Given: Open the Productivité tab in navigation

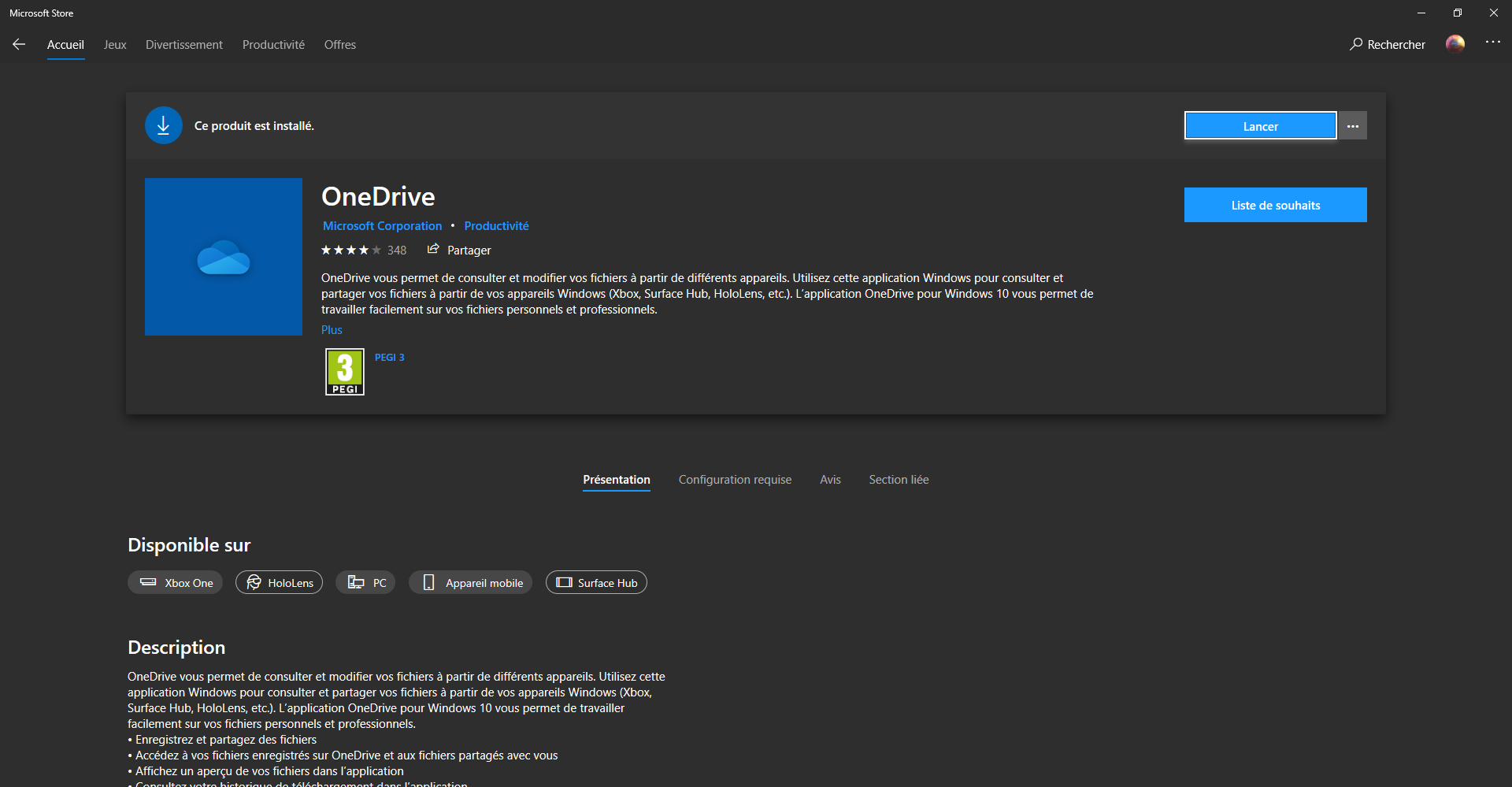Looking at the screenshot, I should pyautogui.click(x=273, y=45).
